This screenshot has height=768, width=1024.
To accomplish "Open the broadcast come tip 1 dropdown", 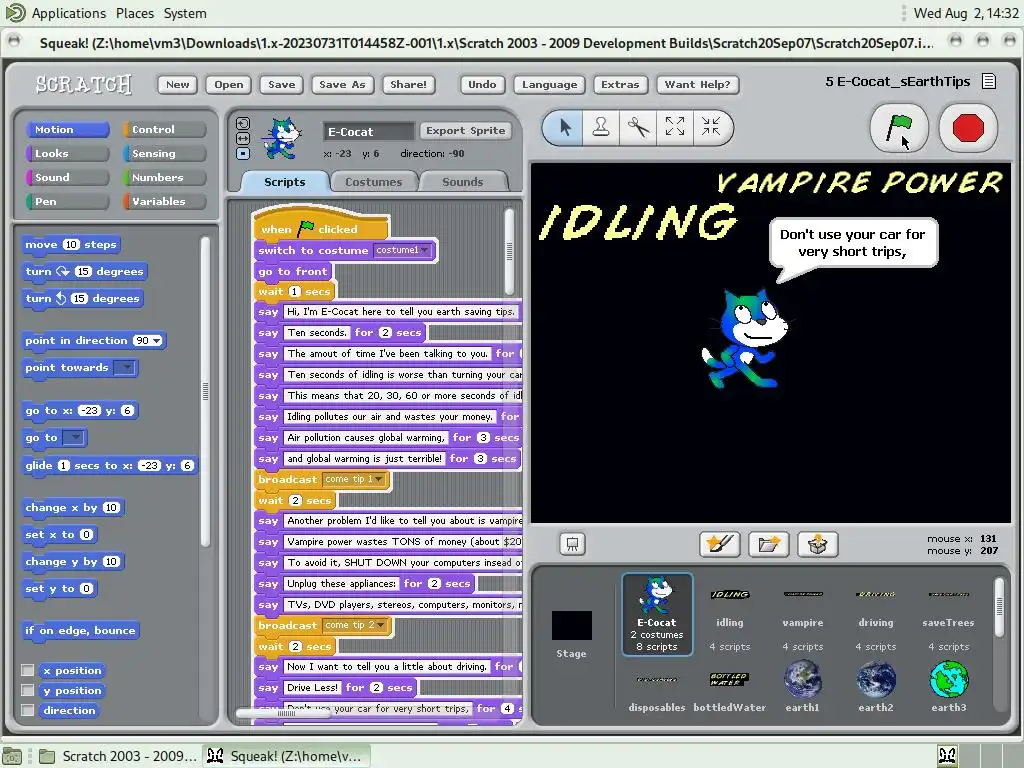I will [x=379, y=479].
